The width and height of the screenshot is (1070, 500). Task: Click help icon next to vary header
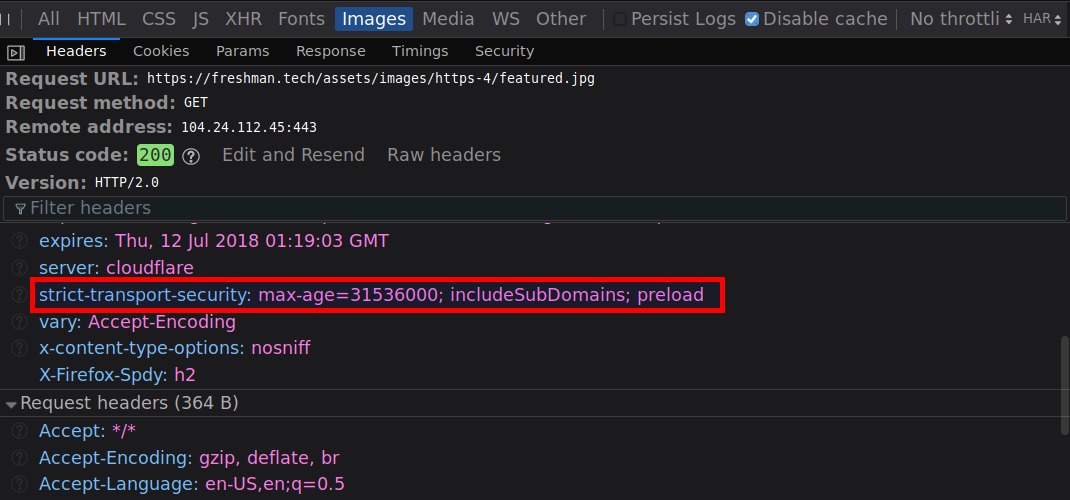(19, 323)
